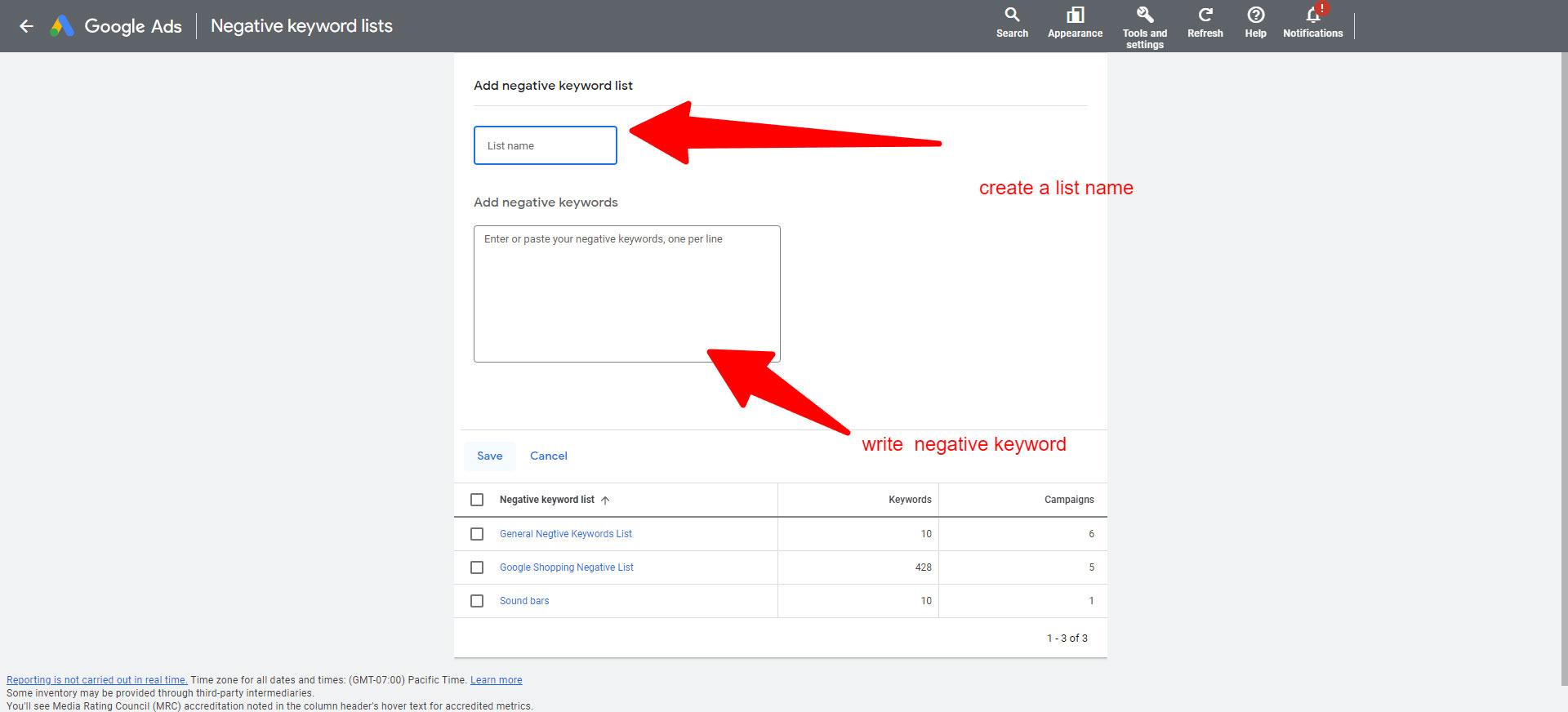Sort by the Campaigns column header
1568x712 pixels.
click(x=1068, y=500)
